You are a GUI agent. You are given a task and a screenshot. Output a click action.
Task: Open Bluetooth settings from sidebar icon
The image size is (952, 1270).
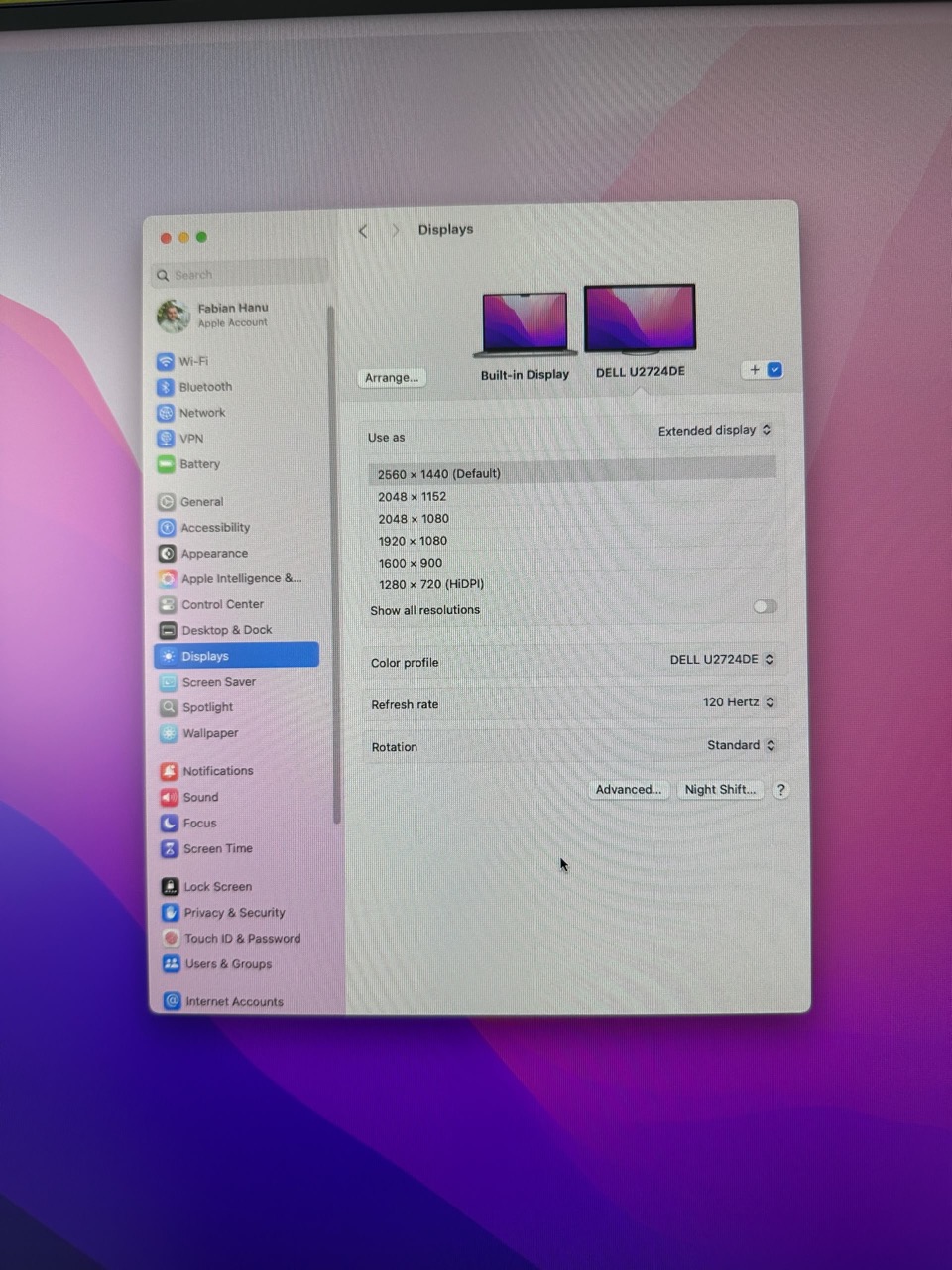click(166, 387)
